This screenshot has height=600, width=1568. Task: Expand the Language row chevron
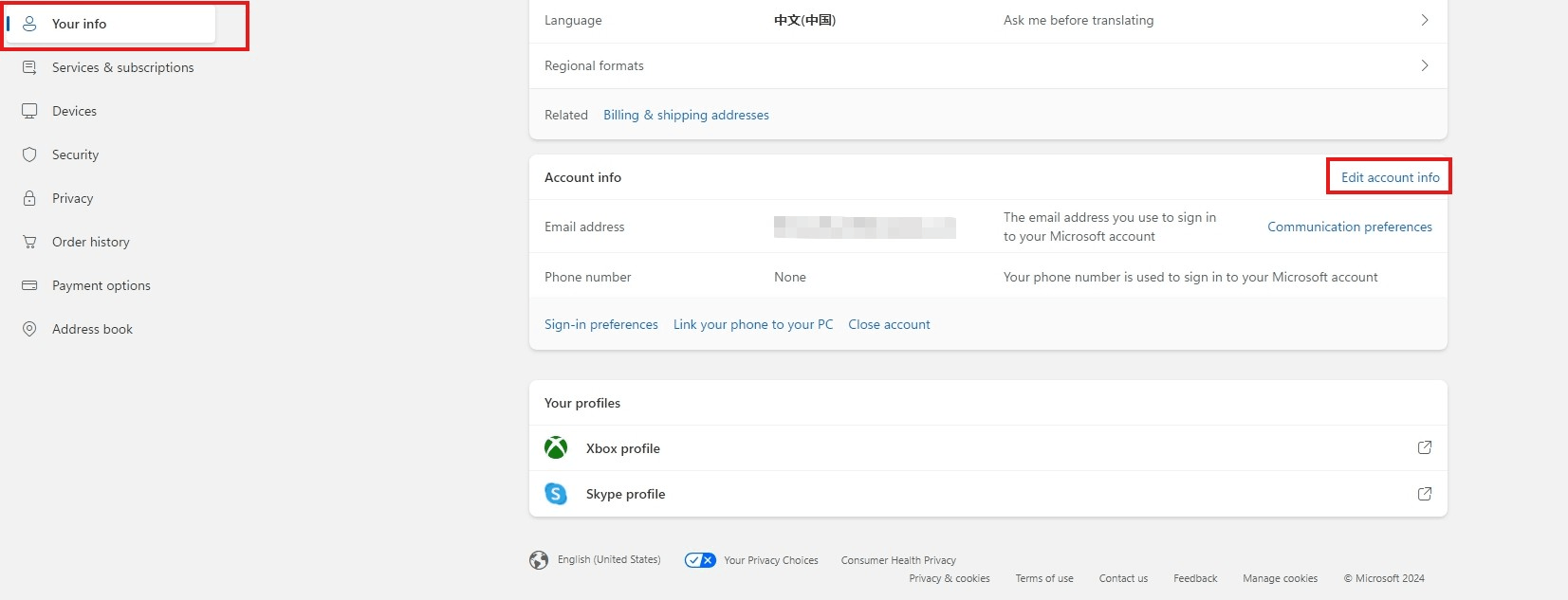(x=1425, y=20)
